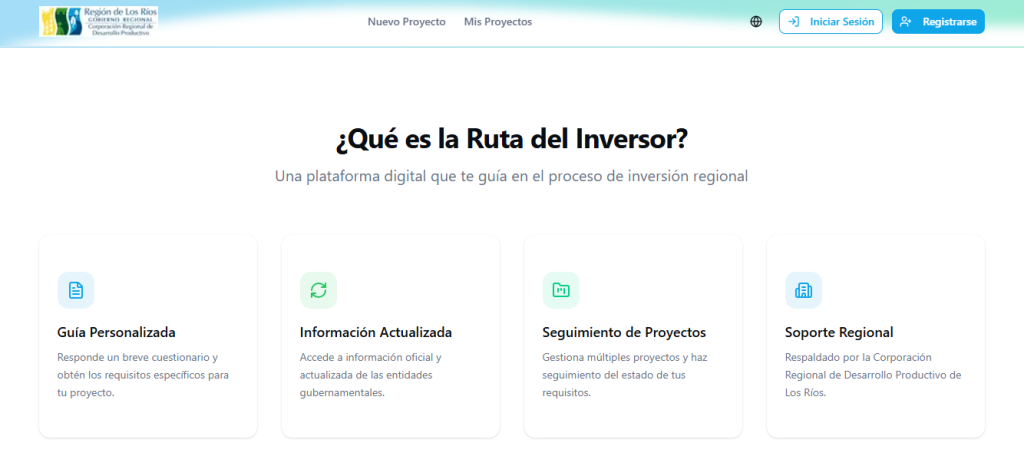
Task: Go to Mis Proyectos in navigation
Action: point(498,21)
